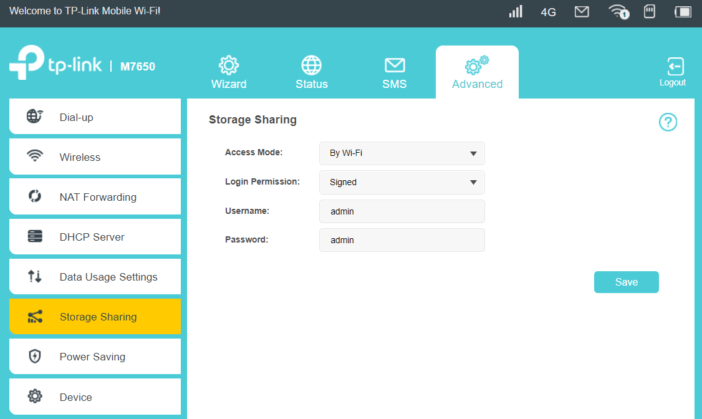Select Power Saving in sidebar
Viewport: 702px width, 419px height.
[95, 356]
